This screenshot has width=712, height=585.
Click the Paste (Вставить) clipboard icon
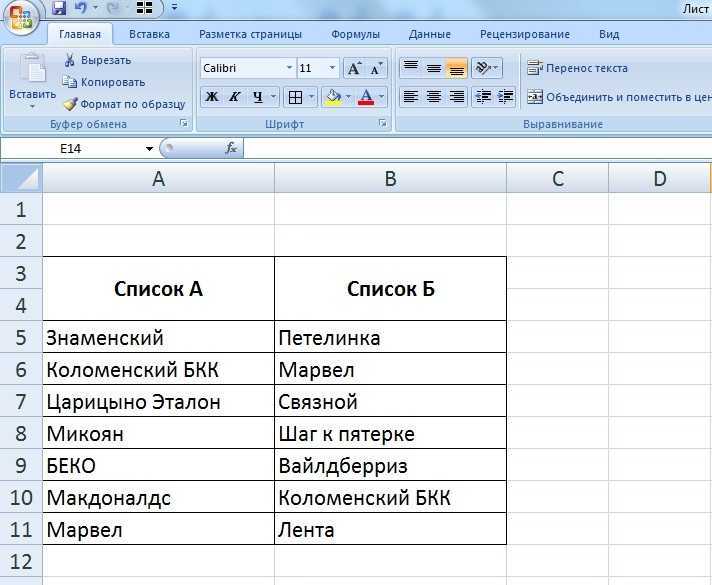click(x=33, y=69)
